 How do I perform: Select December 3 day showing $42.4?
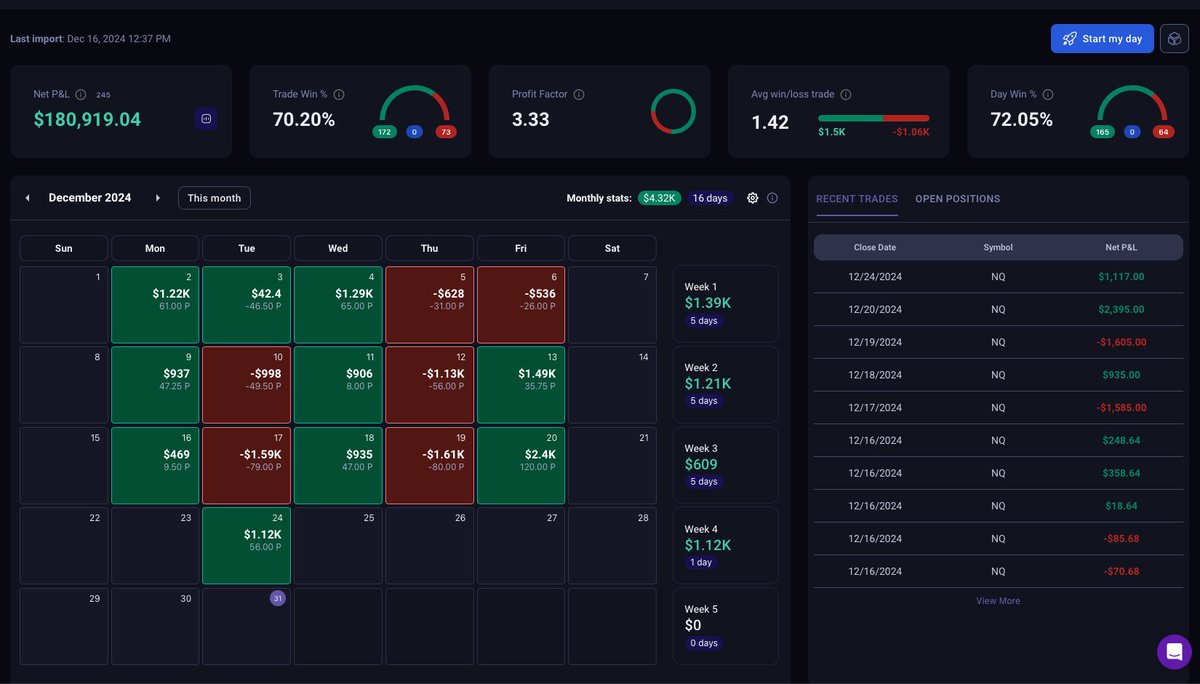(x=246, y=304)
